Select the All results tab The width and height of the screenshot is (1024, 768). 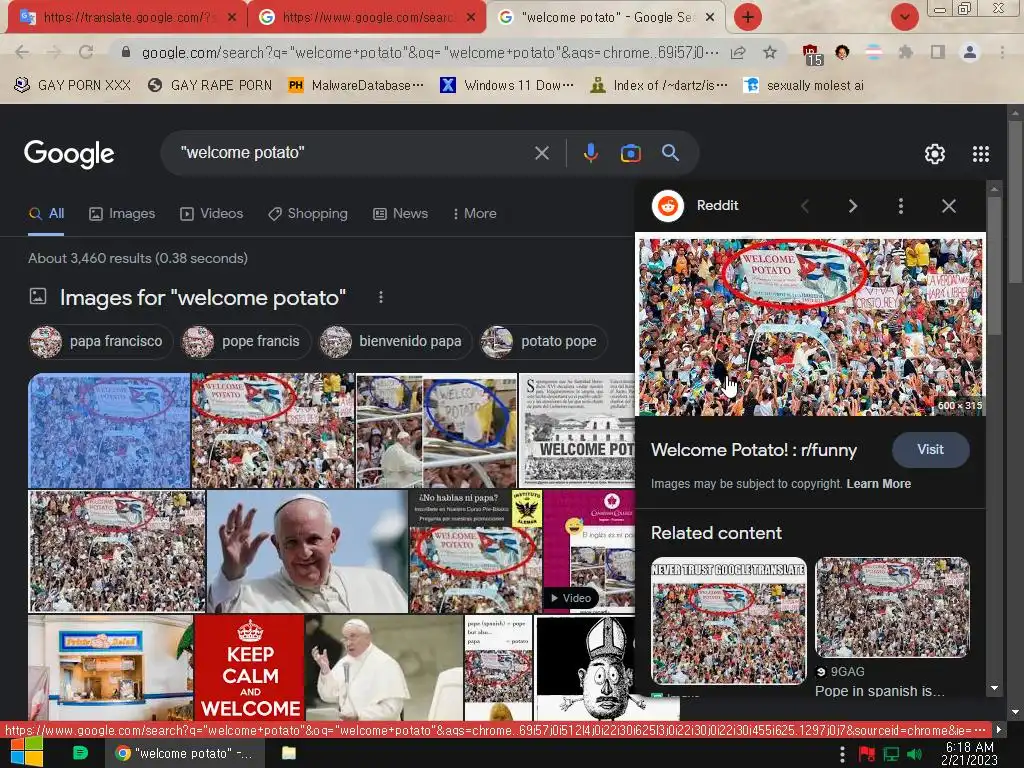(46, 214)
